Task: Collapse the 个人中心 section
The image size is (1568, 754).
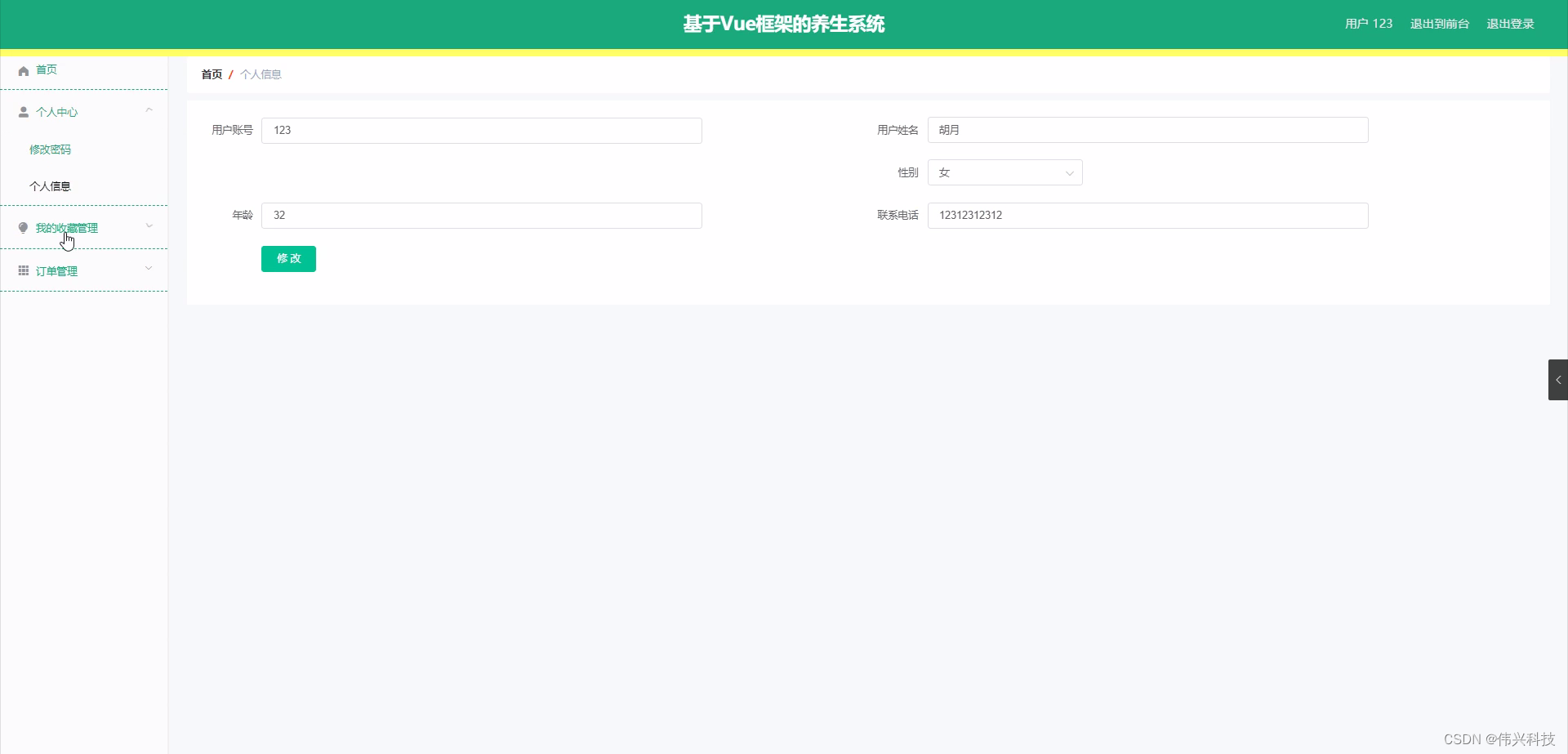Action: coord(149,110)
